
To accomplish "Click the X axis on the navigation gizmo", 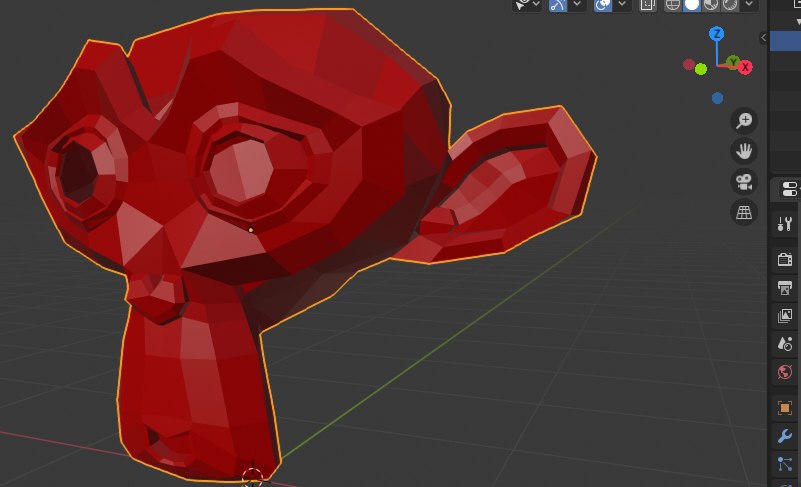I will [745, 67].
